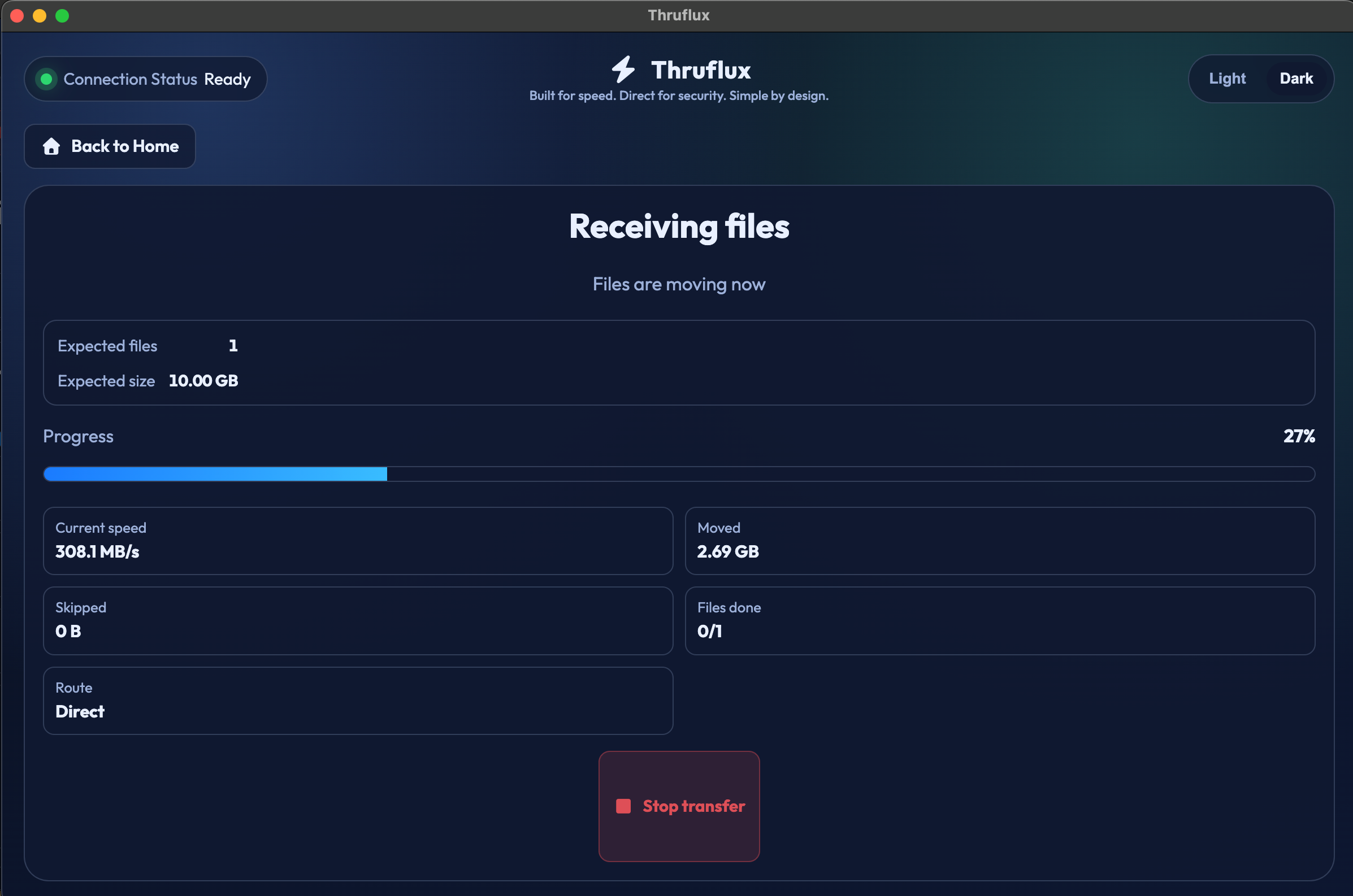The width and height of the screenshot is (1353, 896).
Task: Click the 27% progress percentage label
Action: coord(1299,436)
